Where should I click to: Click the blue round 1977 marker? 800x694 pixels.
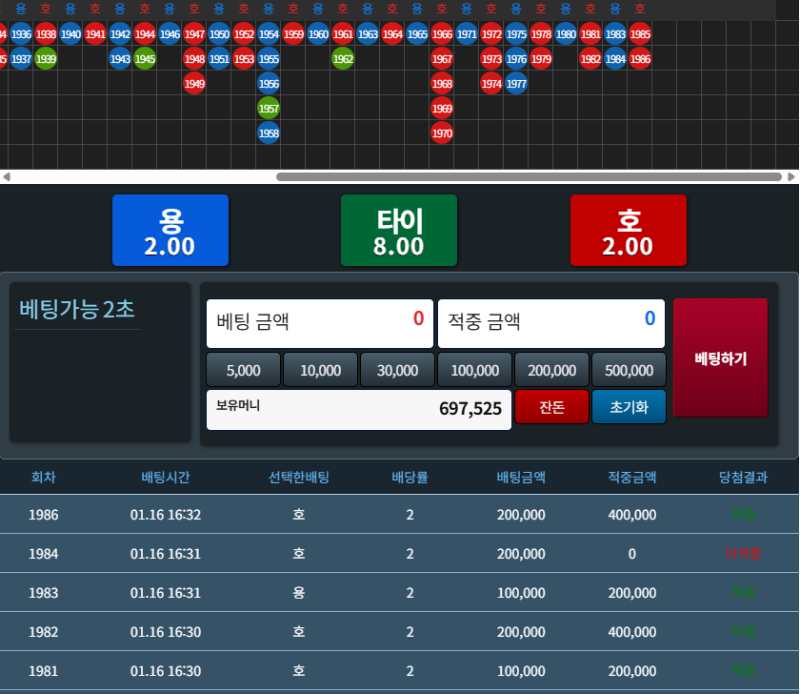click(x=516, y=84)
